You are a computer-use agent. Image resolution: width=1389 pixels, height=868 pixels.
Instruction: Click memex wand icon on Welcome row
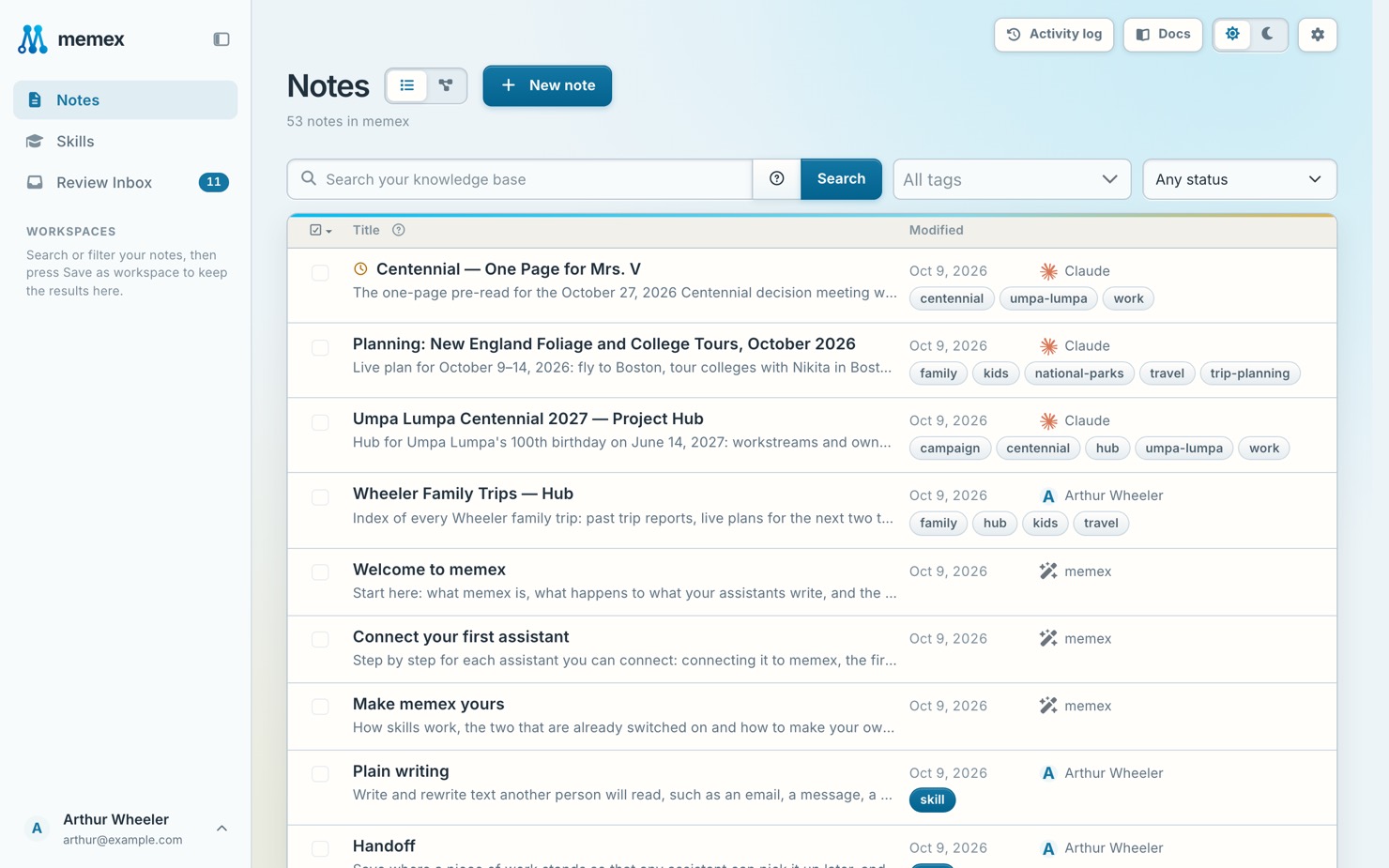coord(1048,571)
